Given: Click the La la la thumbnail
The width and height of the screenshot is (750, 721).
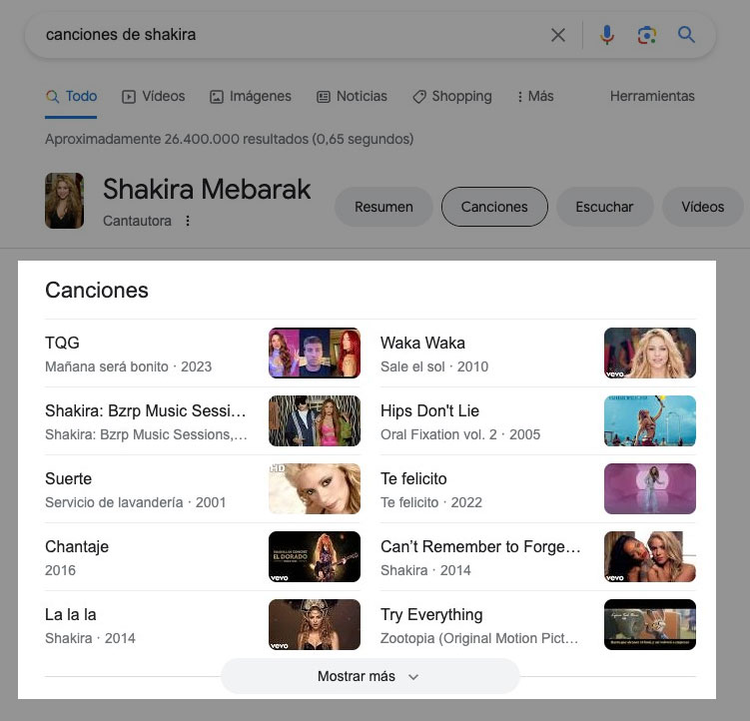Looking at the screenshot, I should coord(314,625).
